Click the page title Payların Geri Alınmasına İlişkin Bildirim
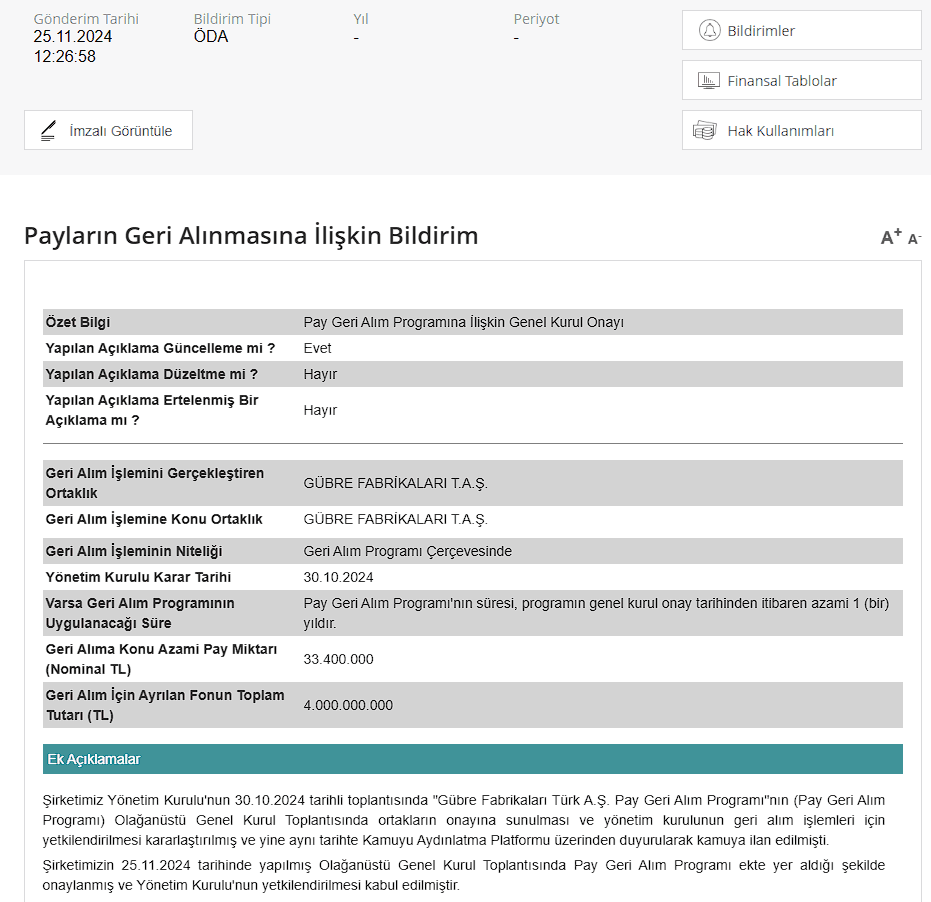931x902 pixels. (251, 236)
